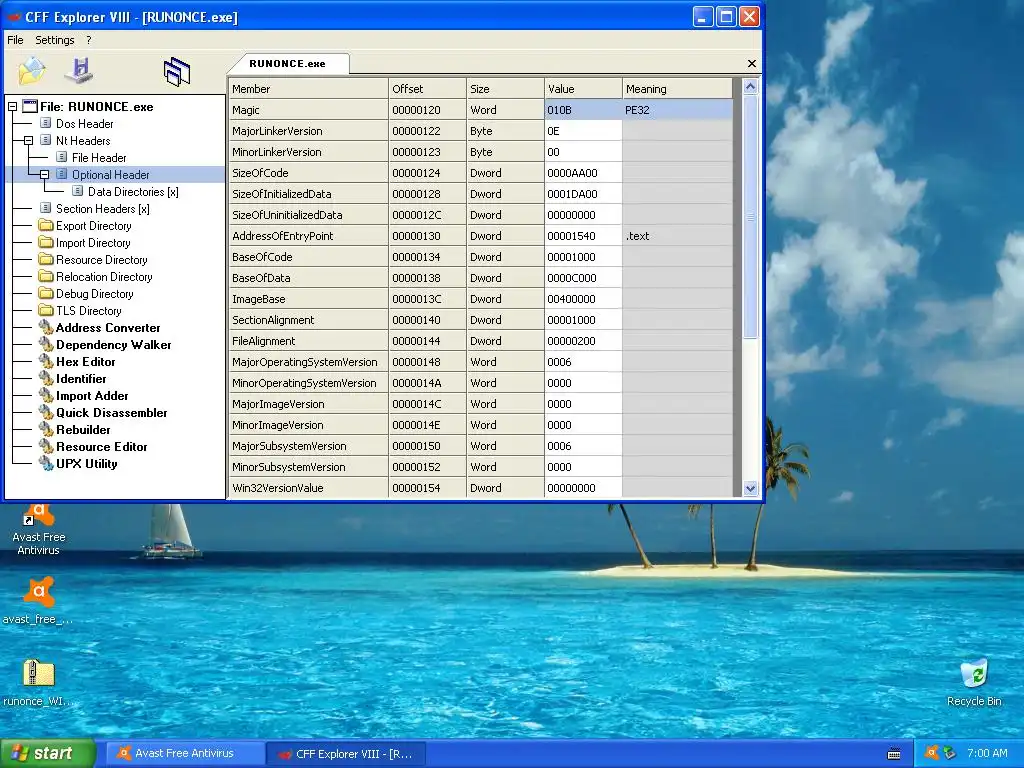Click the Offset column header
1024x768 pixels.
point(427,88)
